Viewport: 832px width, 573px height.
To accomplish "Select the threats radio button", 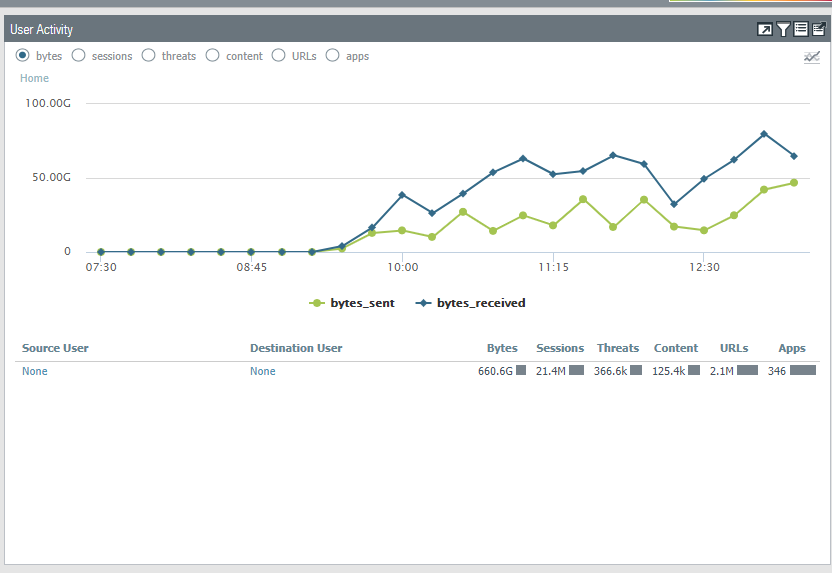I will pyautogui.click(x=148, y=56).
